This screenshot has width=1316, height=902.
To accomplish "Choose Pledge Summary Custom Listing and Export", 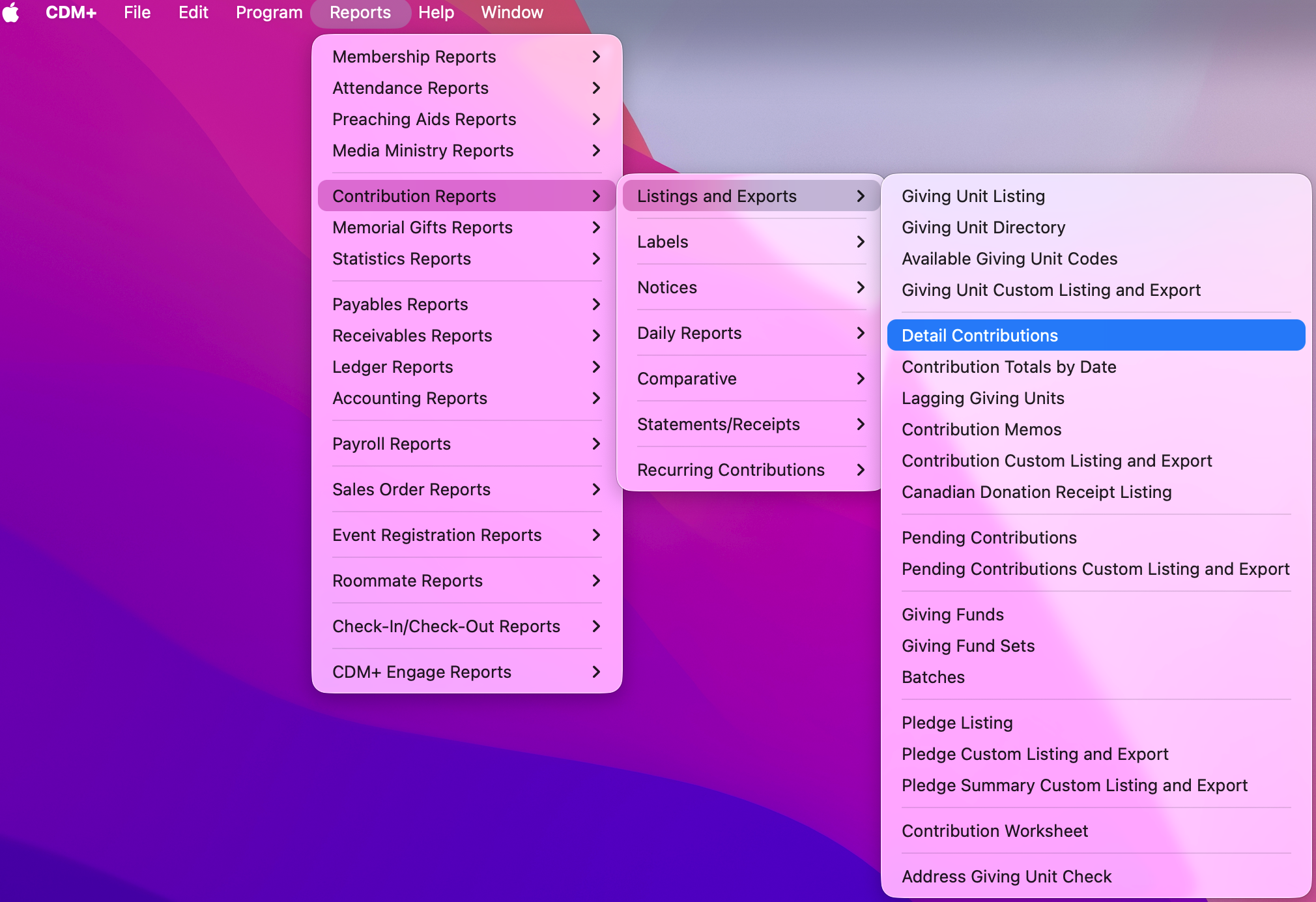I will click(x=1096, y=785).
